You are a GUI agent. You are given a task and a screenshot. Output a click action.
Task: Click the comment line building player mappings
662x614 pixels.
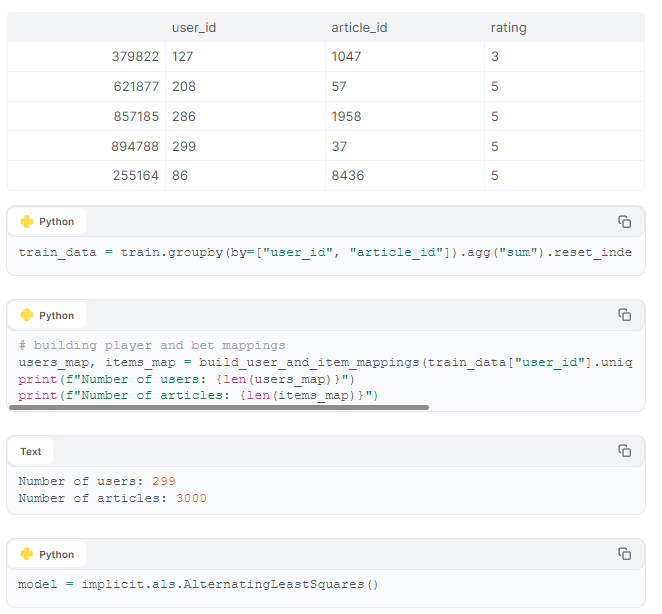click(152, 345)
